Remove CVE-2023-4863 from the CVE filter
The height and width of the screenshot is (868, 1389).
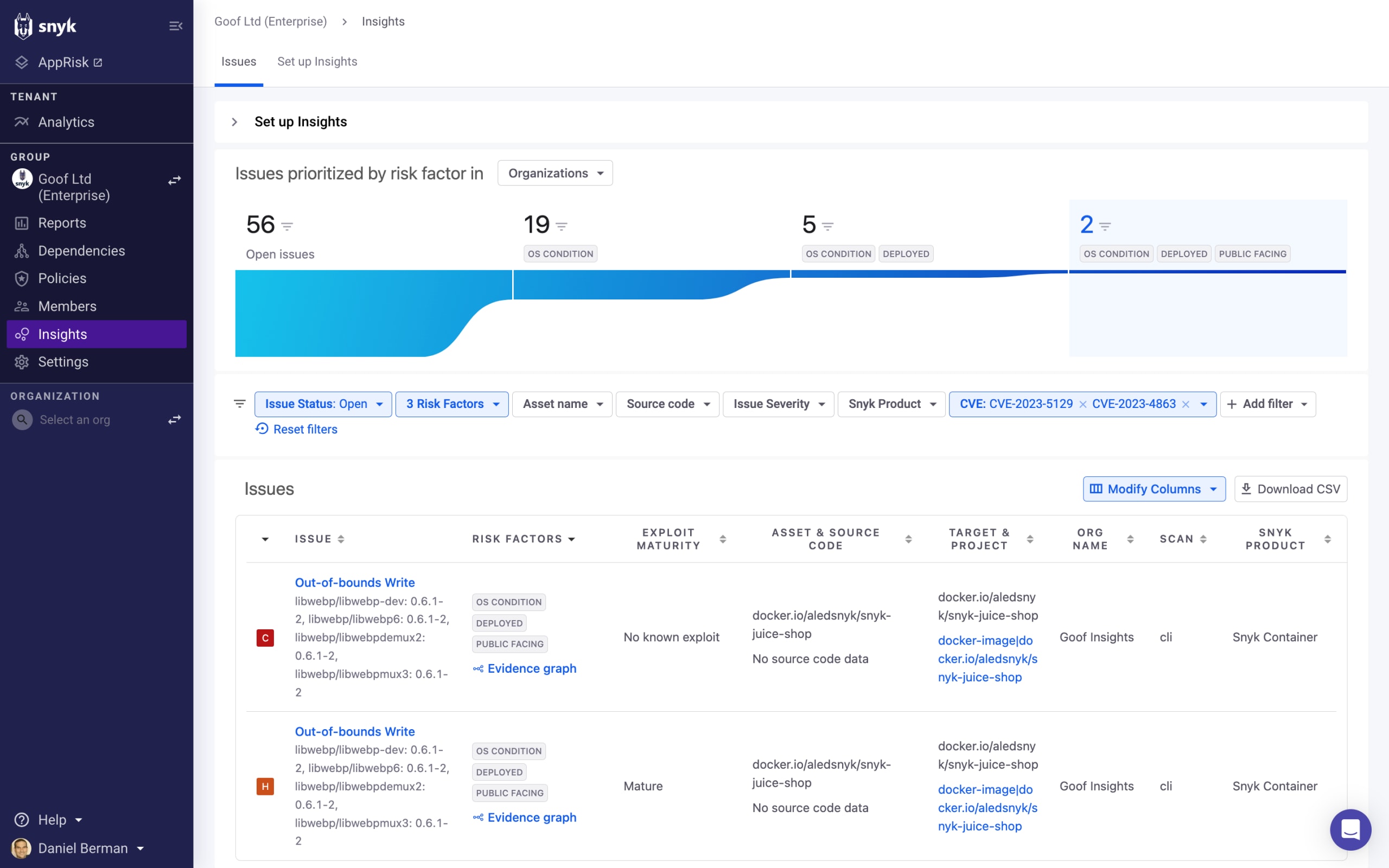tap(1186, 404)
